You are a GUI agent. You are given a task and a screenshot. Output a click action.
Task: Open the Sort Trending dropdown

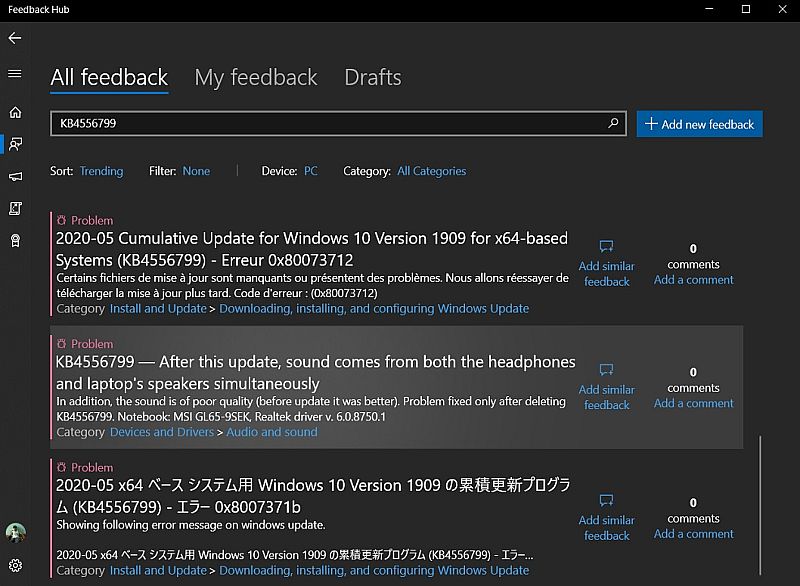[x=101, y=171]
